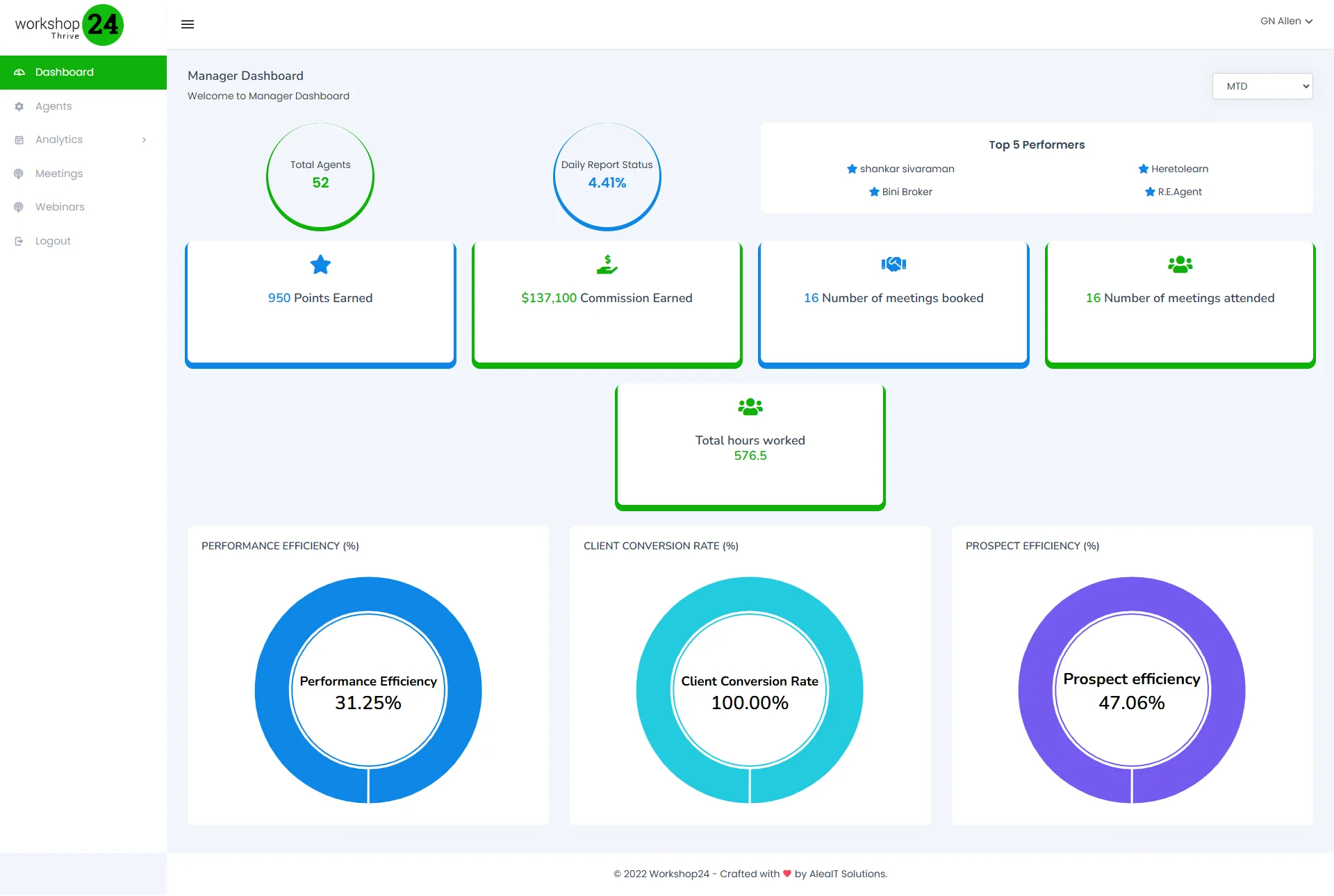Click the 576.5 hours value

coord(750,456)
